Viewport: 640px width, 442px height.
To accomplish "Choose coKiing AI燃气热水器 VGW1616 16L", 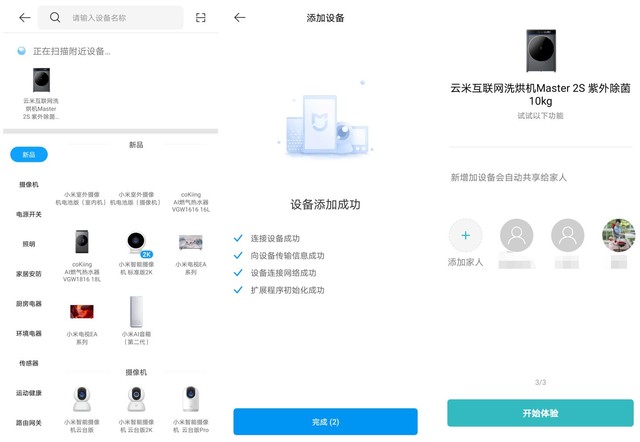I will click(x=191, y=202).
